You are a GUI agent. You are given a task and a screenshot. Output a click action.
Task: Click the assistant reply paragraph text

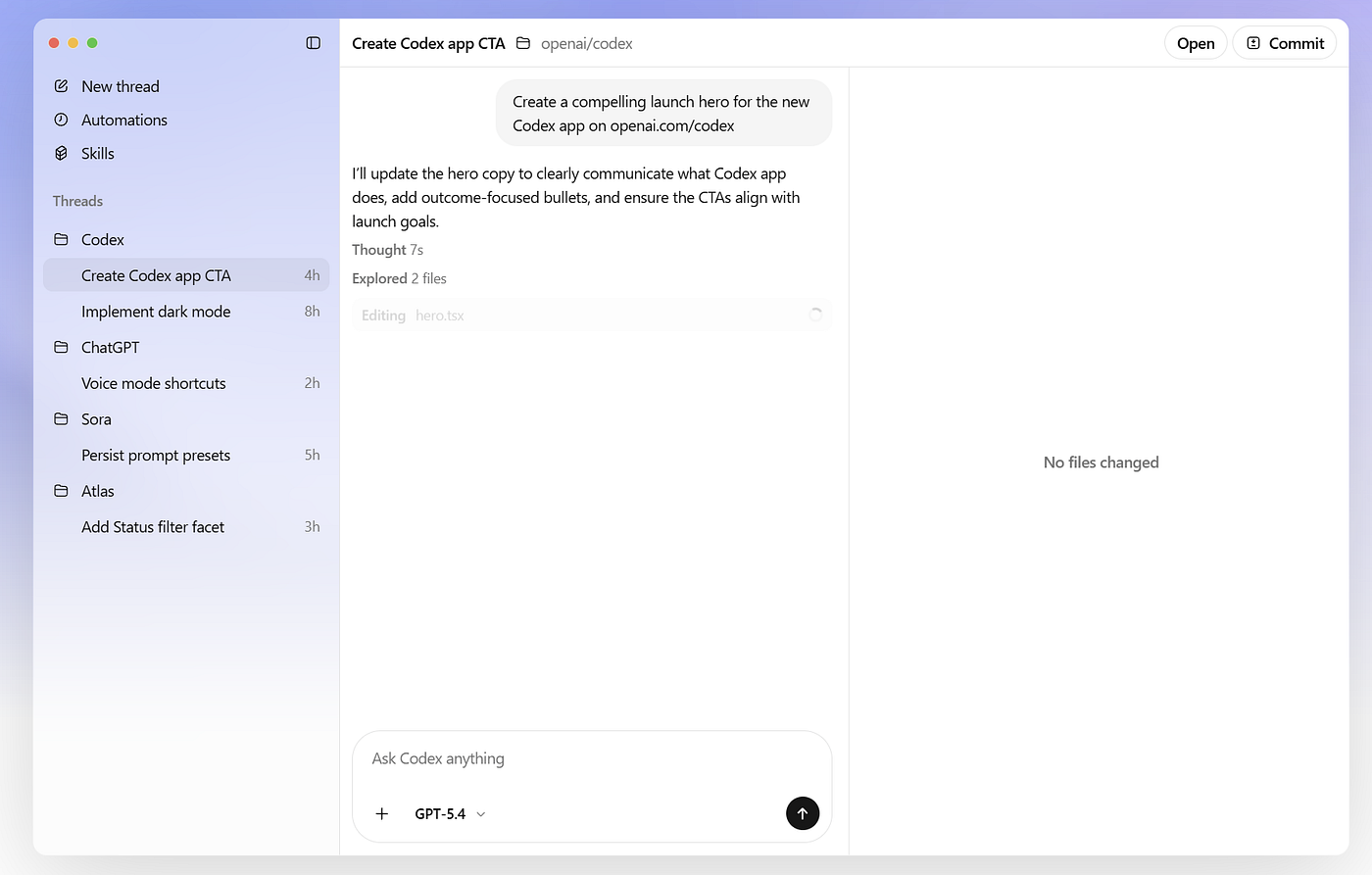click(576, 197)
